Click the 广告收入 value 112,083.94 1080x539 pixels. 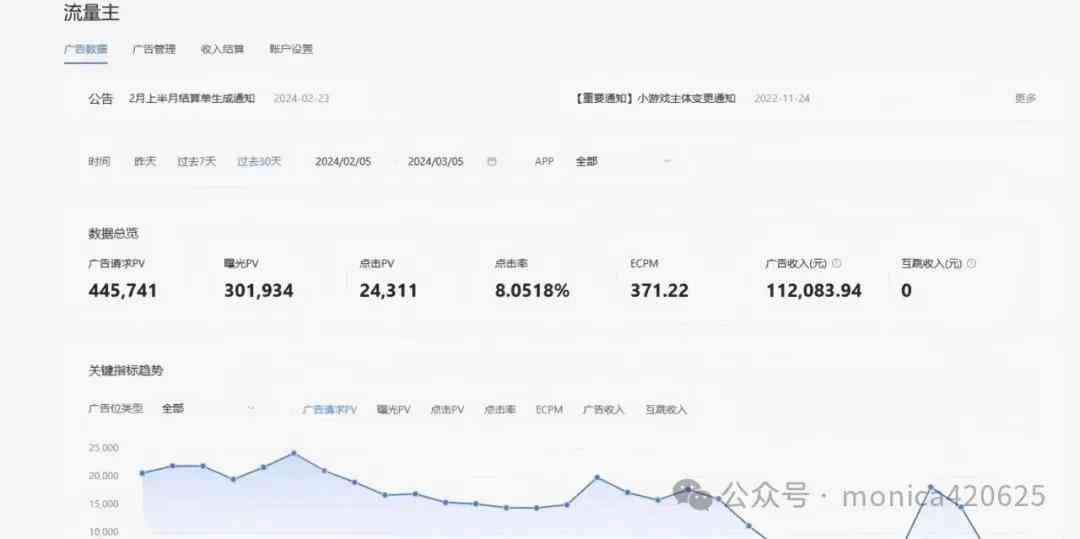[813, 291]
